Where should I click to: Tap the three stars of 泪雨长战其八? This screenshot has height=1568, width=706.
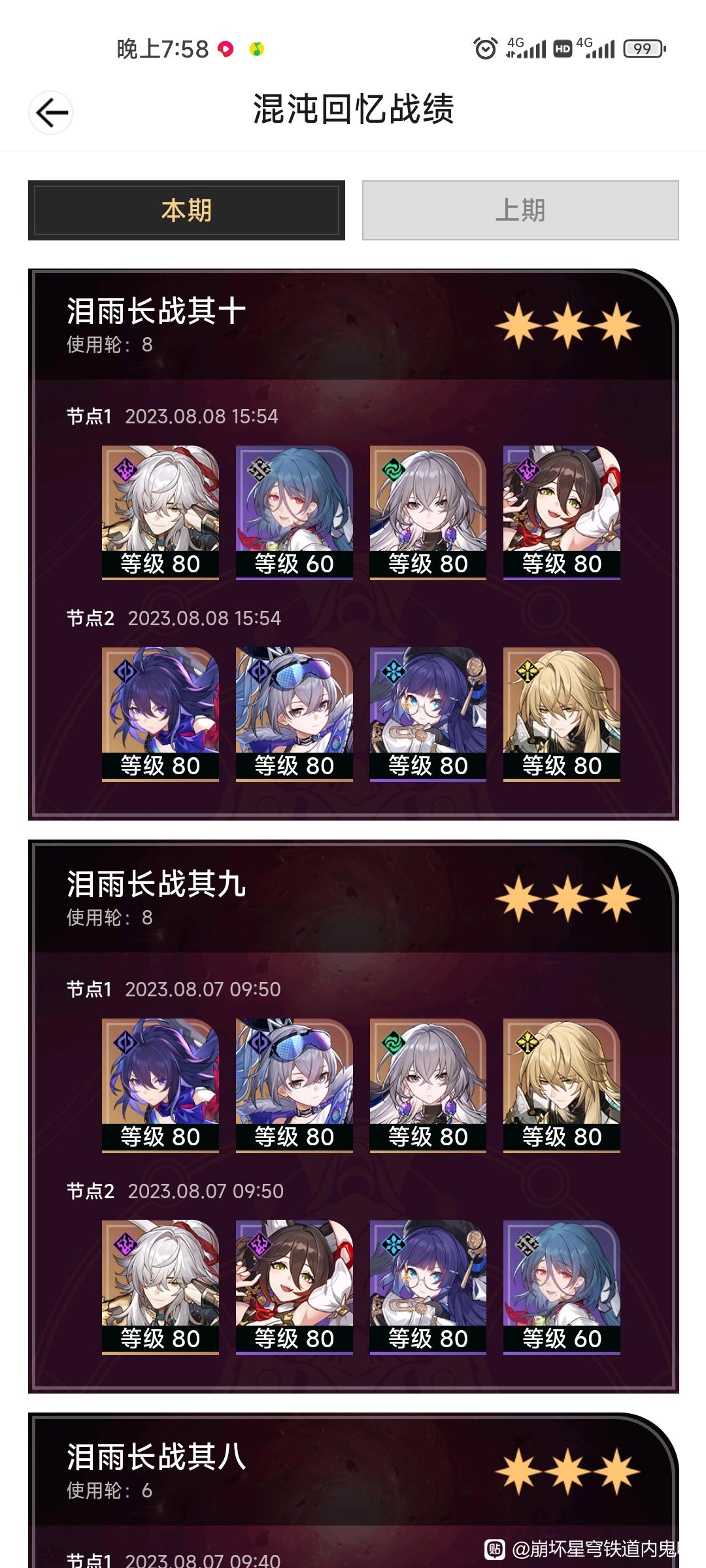(x=567, y=1472)
